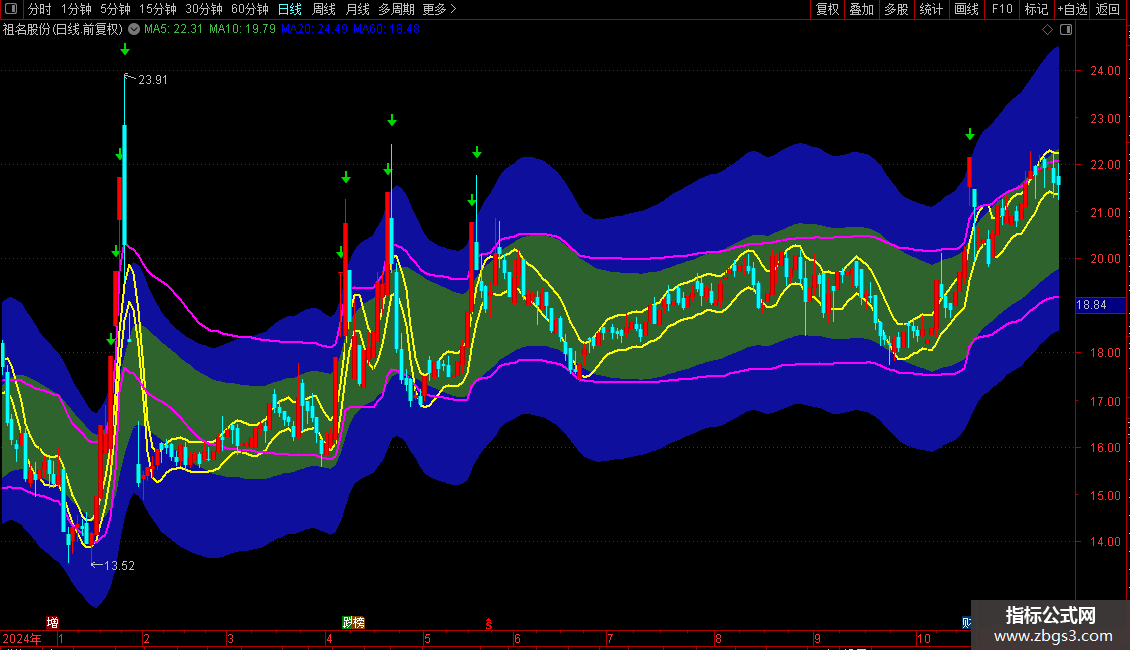Click the green 剧榜 event marker
1130x650 pixels.
[353, 622]
